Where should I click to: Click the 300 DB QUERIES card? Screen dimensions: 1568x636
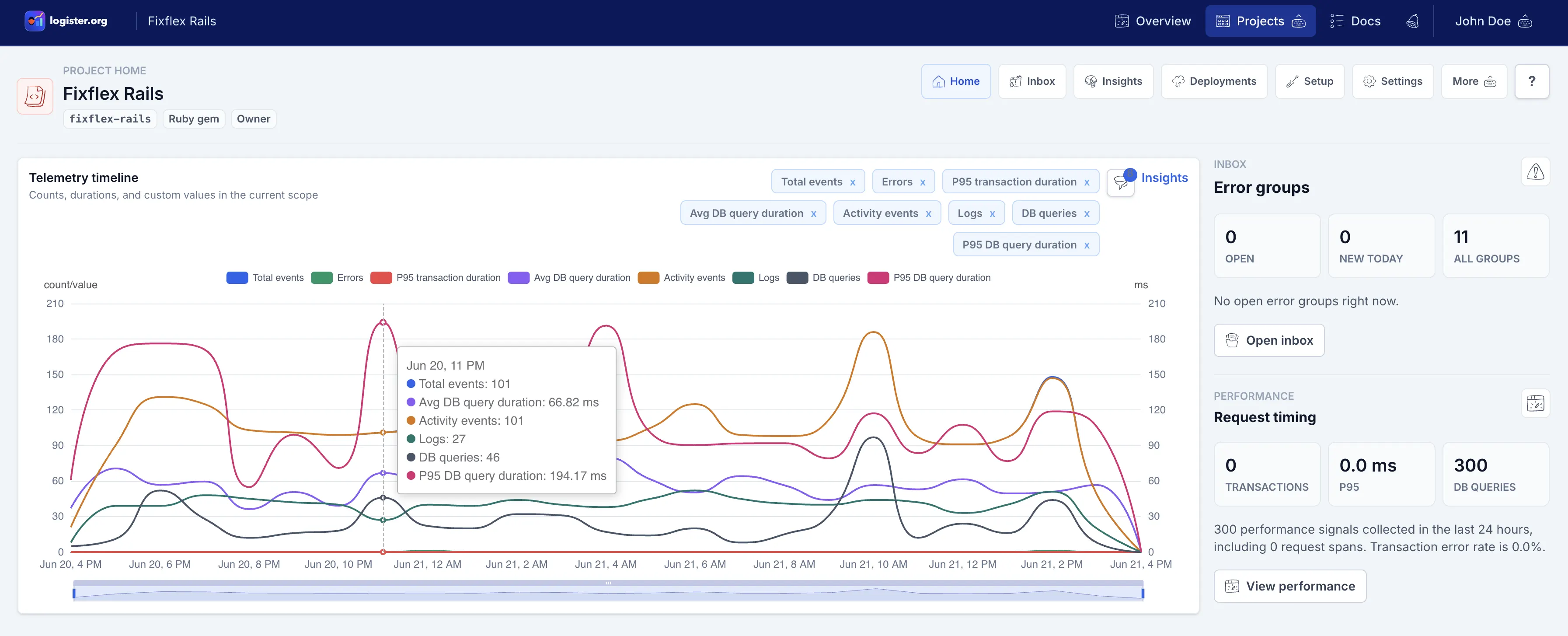pyautogui.click(x=1495, y=474)
